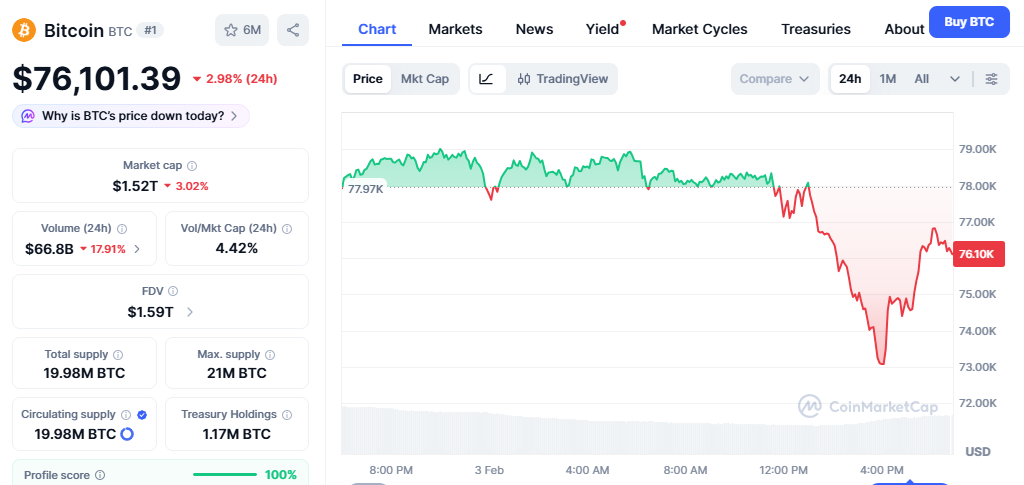
Task: Click the info icon next to Market cap
Action: [192, 166]
